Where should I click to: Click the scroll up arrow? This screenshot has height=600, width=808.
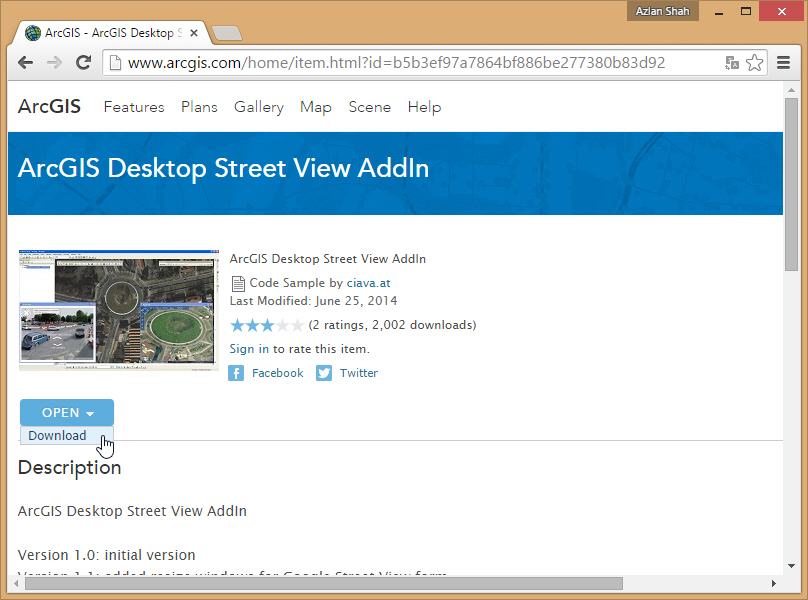pos(791,90)
